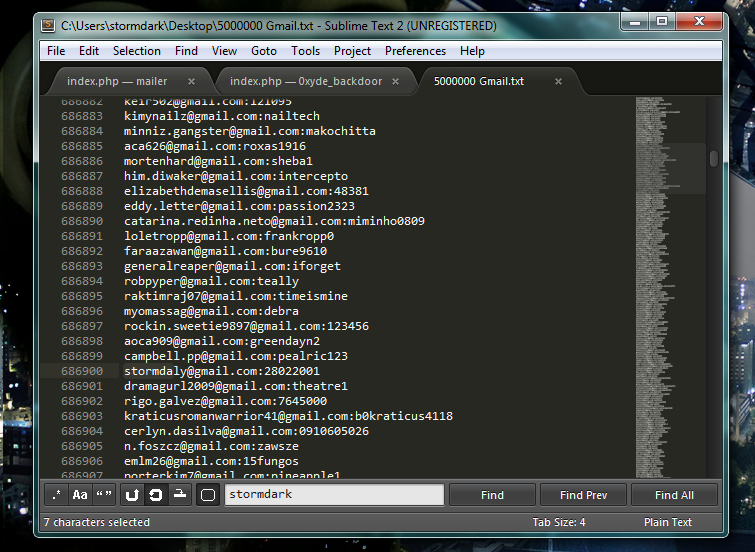Click line number 686897 in gutter
Screen dimensions: 755x552
click(x=82, y=326)
